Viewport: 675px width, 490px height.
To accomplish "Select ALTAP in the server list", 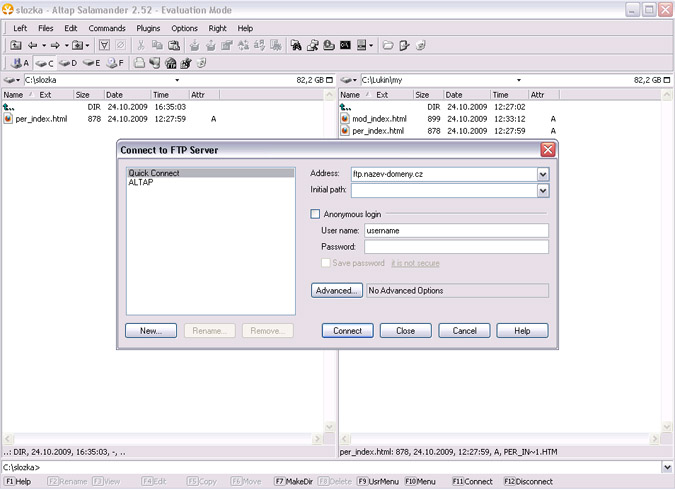I will click(141, 182).
